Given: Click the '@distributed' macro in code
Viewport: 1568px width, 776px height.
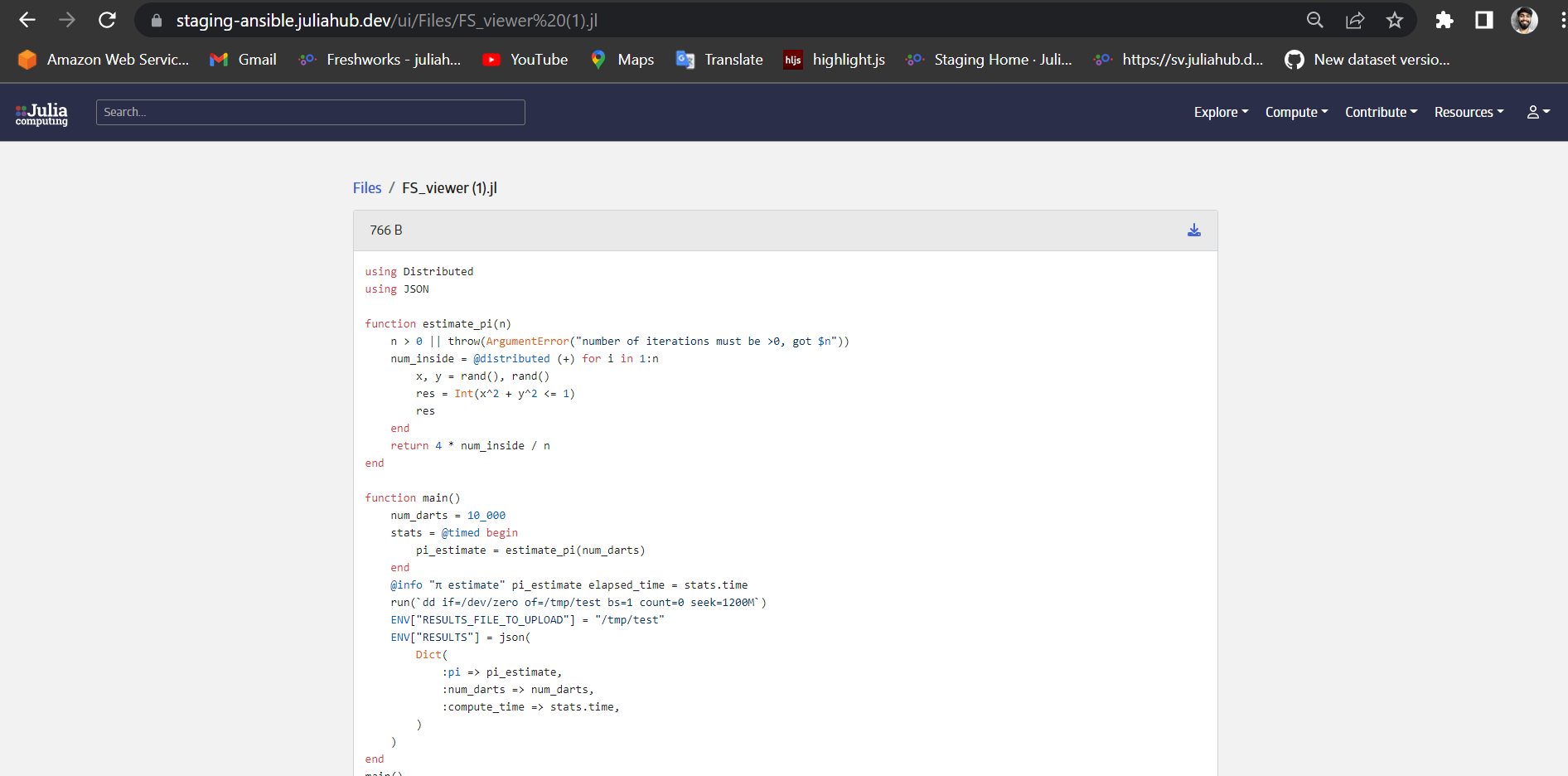Looking at the screenshot, I should 511,359.
